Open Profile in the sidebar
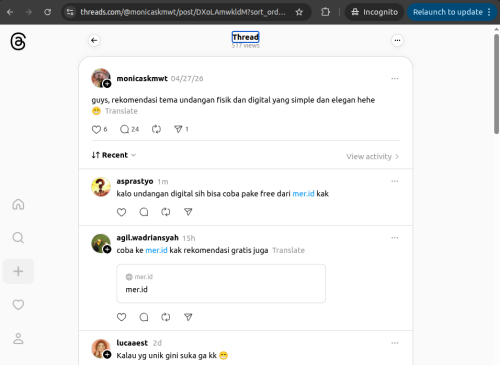 click(18, 338)
